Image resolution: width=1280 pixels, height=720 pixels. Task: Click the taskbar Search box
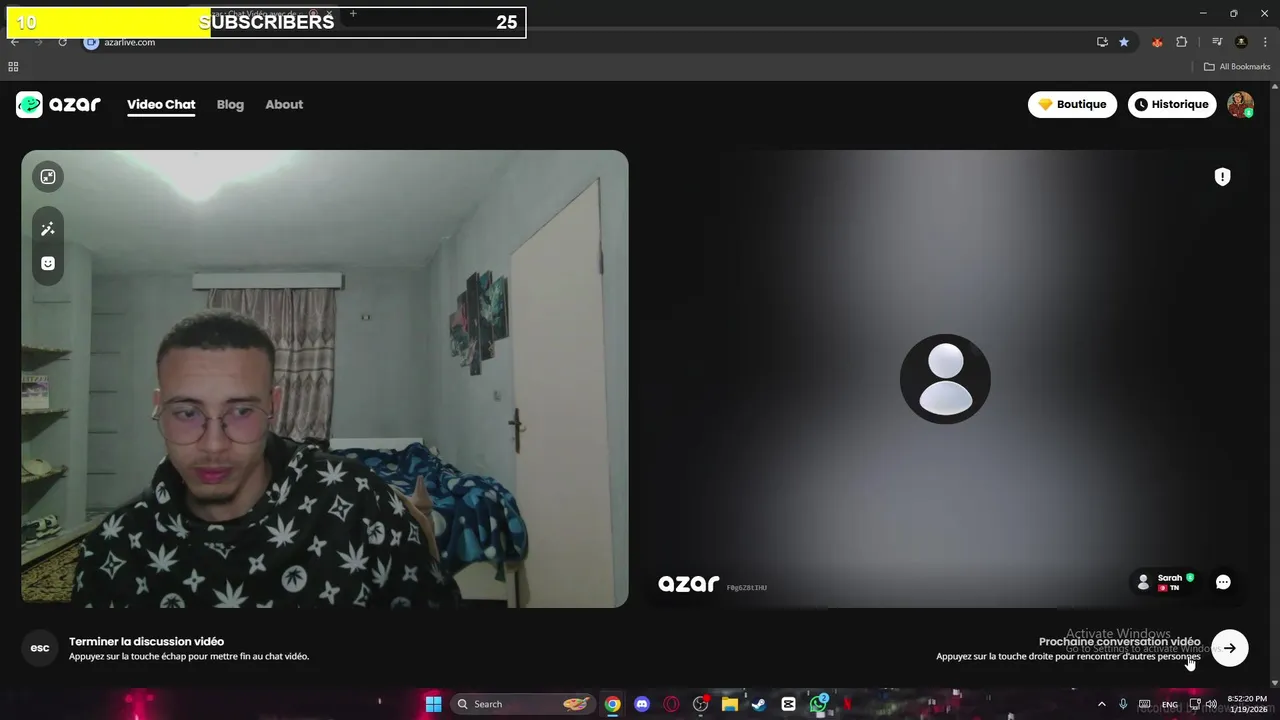click(x=522, y=704)
